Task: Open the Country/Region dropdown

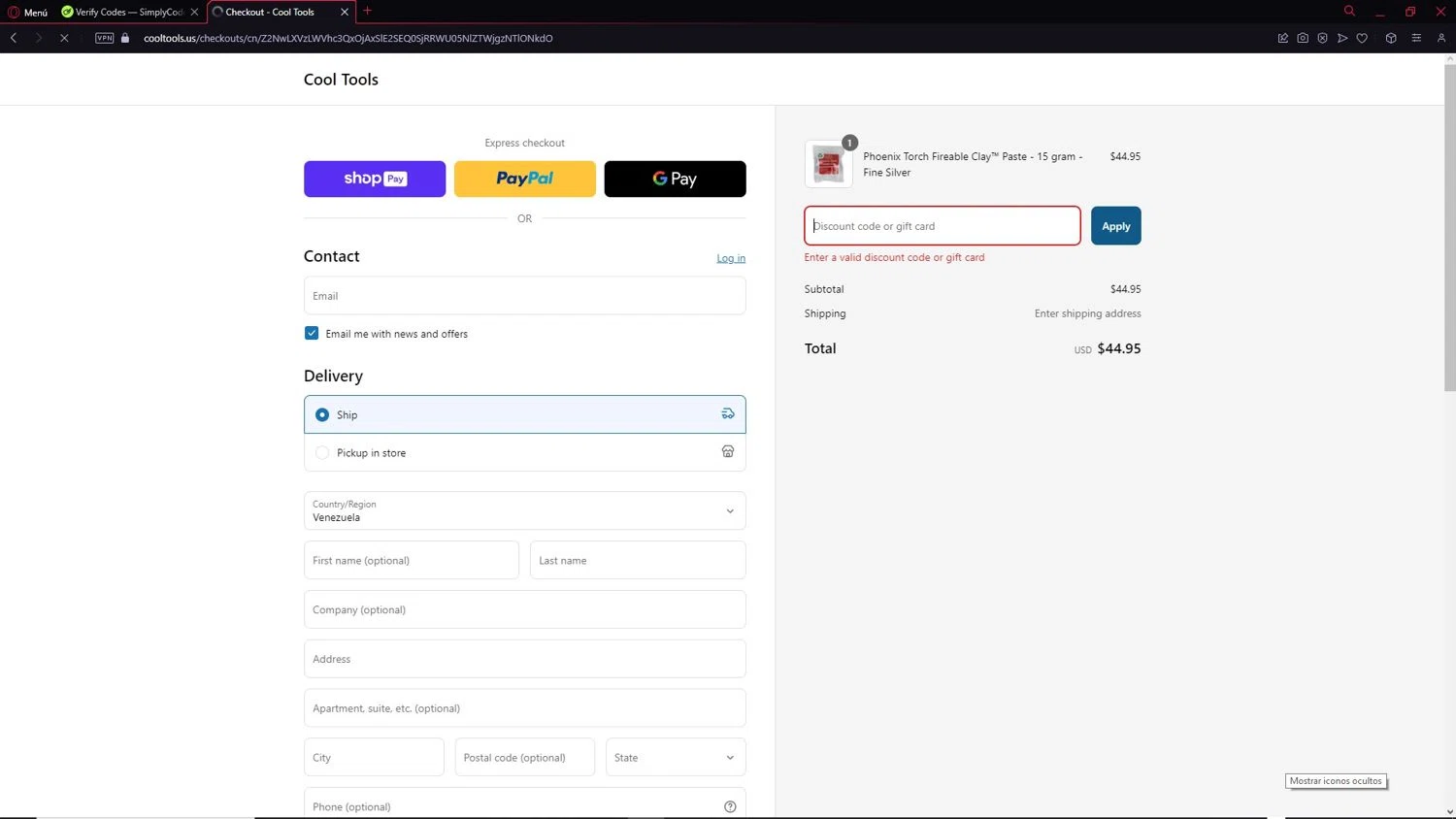Action: pos(525,510)
